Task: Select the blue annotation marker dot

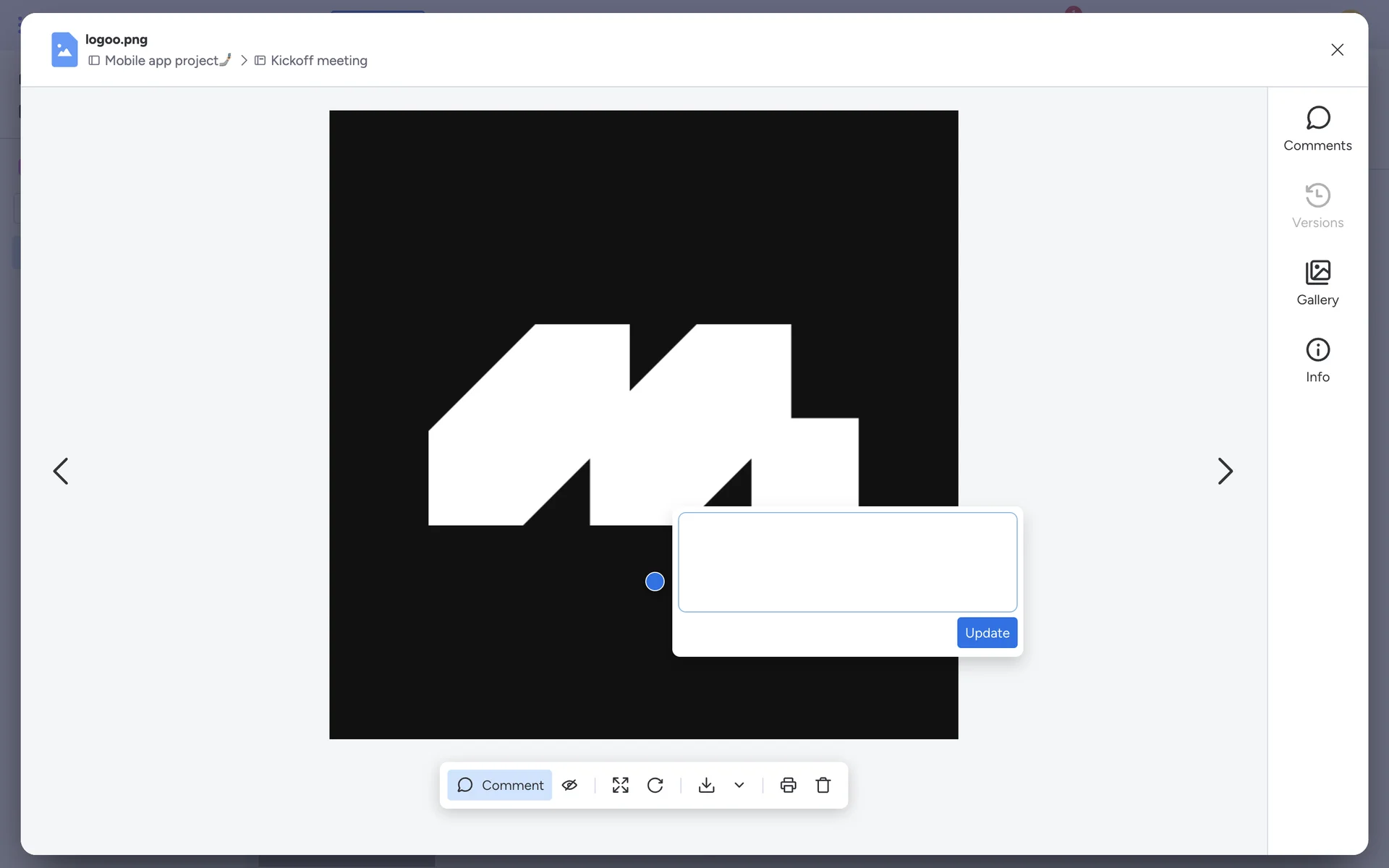Action: (x=655, y=582)
